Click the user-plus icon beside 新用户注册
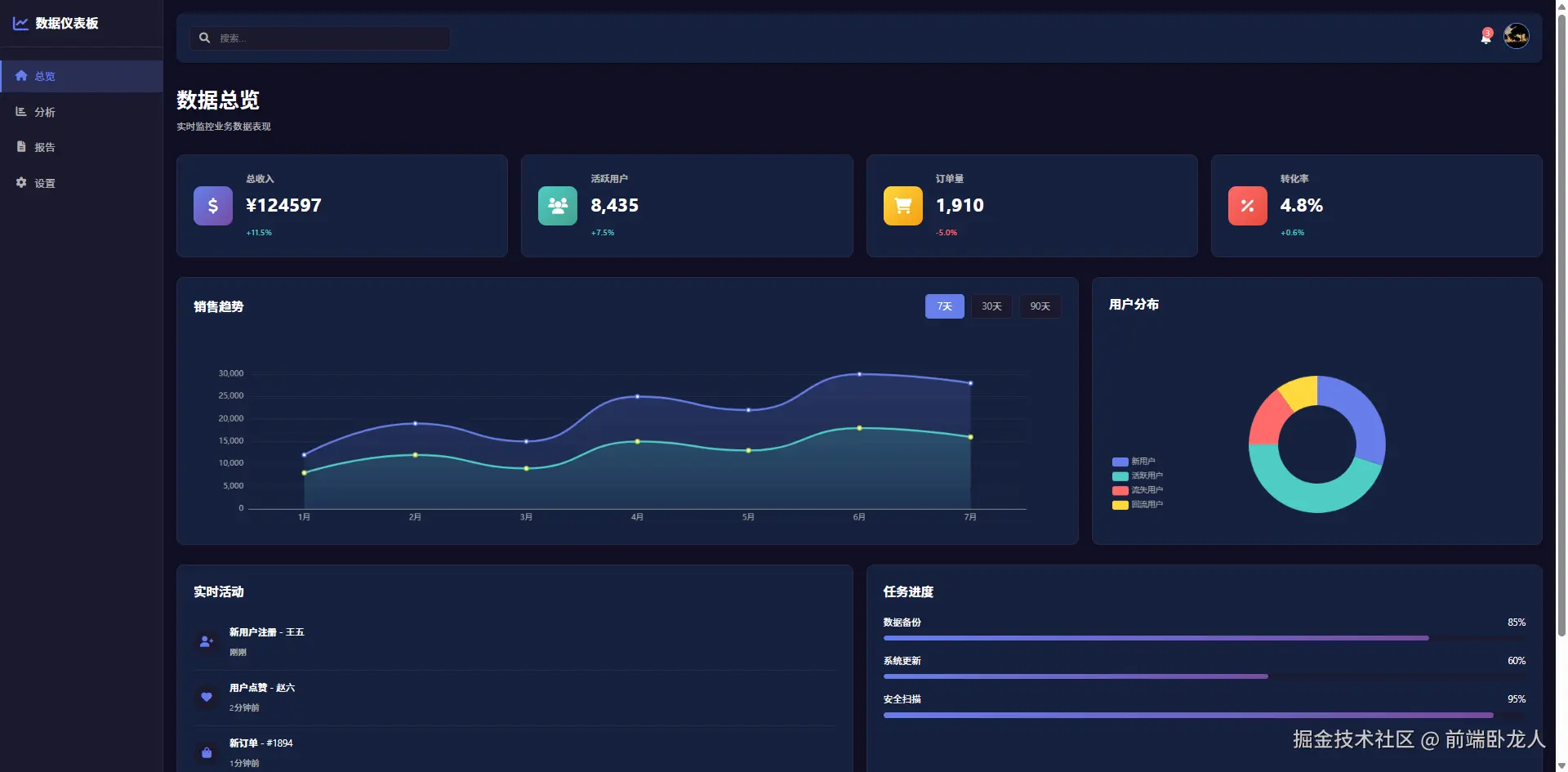The width and height of the screenshot is (1568, 772). pos(207,642)
